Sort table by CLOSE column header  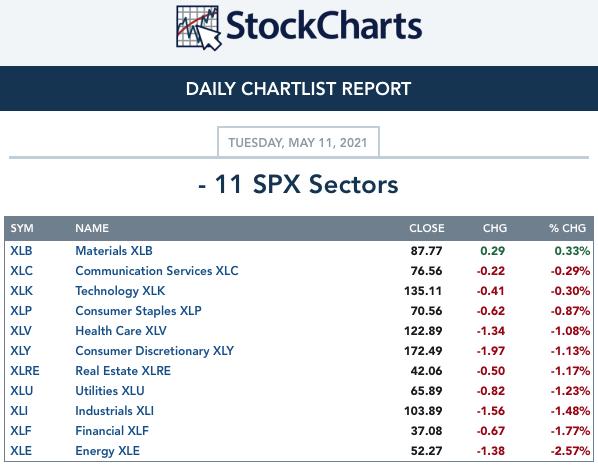[427, 228]
